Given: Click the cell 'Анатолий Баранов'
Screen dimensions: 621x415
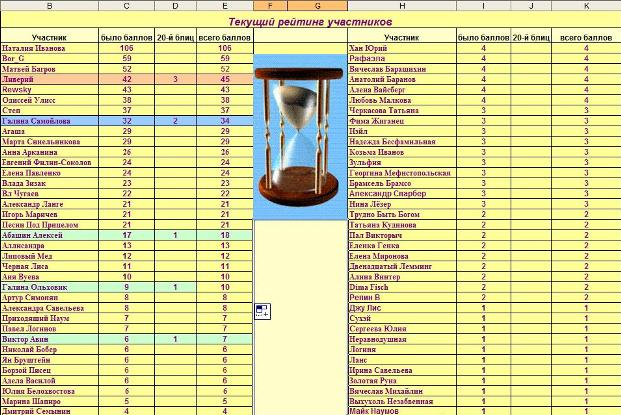Looking at the screenshot, I should (402, 79).
